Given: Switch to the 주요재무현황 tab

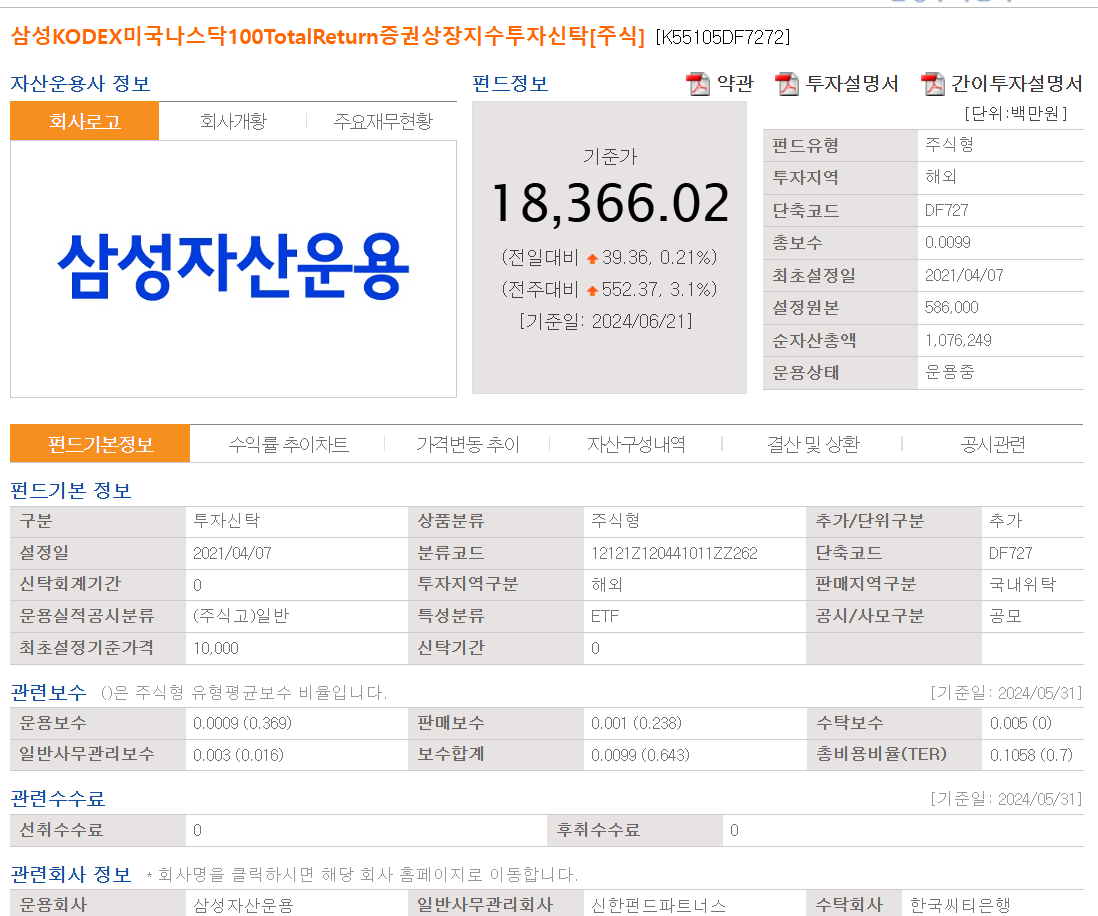Looking at the screenshot, I should point(383,121).
